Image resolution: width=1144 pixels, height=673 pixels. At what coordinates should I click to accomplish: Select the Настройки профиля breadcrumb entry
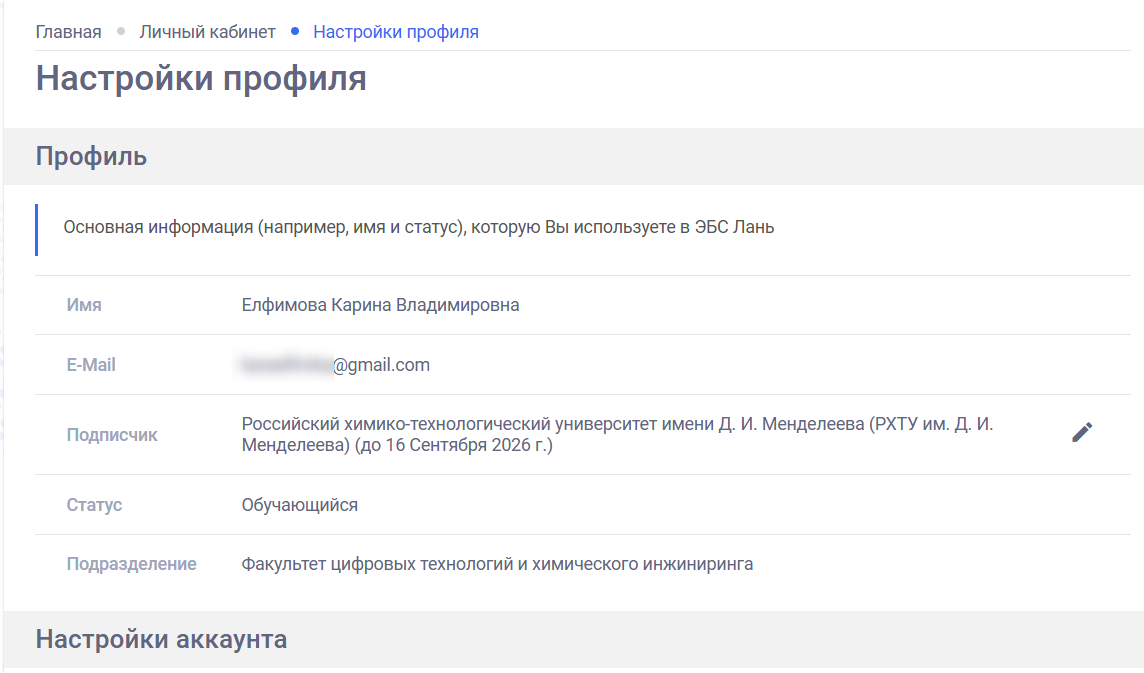395,31
